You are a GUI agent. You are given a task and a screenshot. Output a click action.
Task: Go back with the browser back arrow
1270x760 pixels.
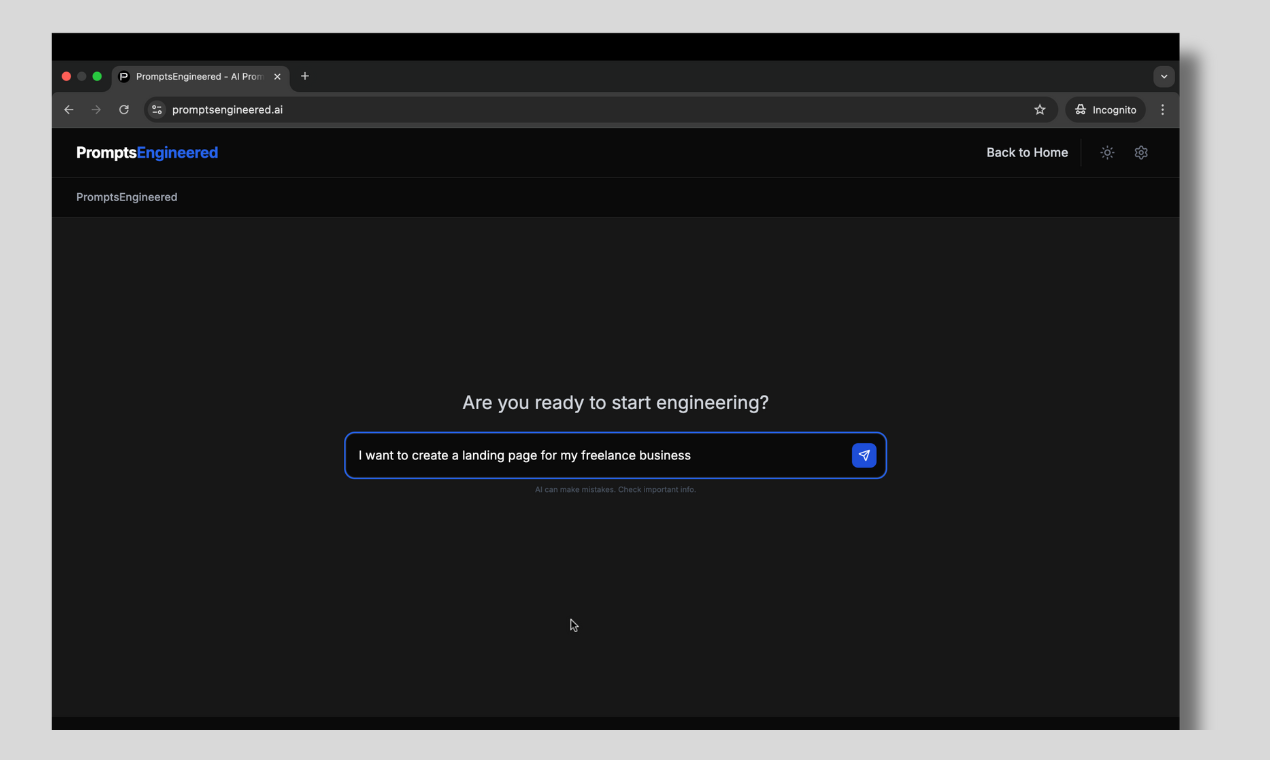click(x=69, y=110)
